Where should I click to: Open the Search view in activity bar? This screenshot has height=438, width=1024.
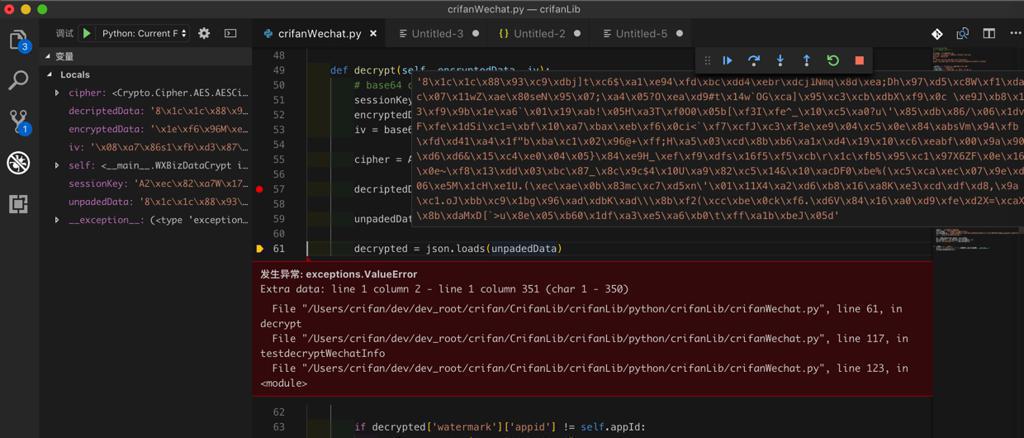point(18,81)
